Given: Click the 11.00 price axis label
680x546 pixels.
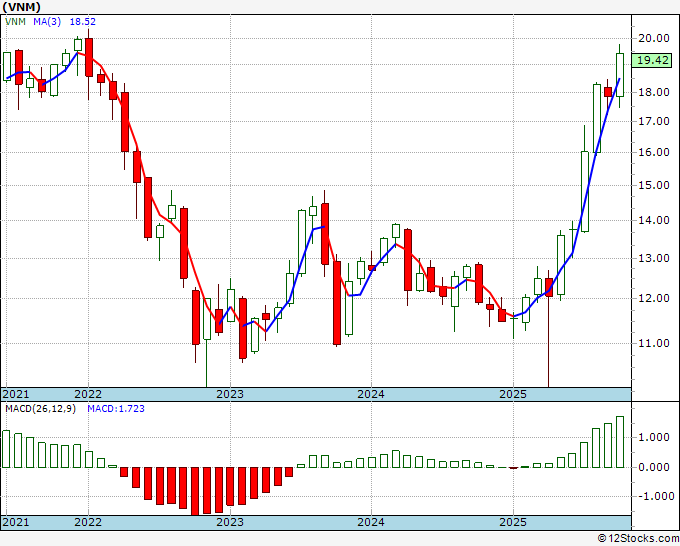Looking at the screenshot, I should (654, 343).
